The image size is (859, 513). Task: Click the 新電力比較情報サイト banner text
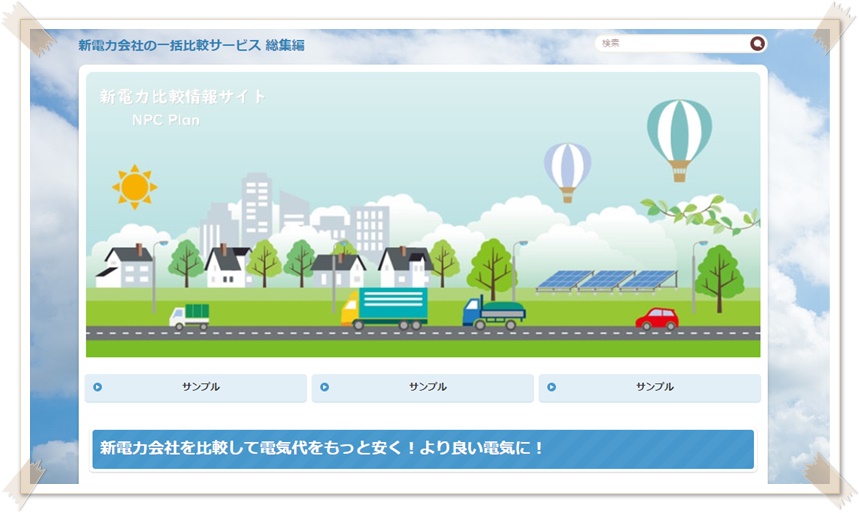tap(182, 97)
